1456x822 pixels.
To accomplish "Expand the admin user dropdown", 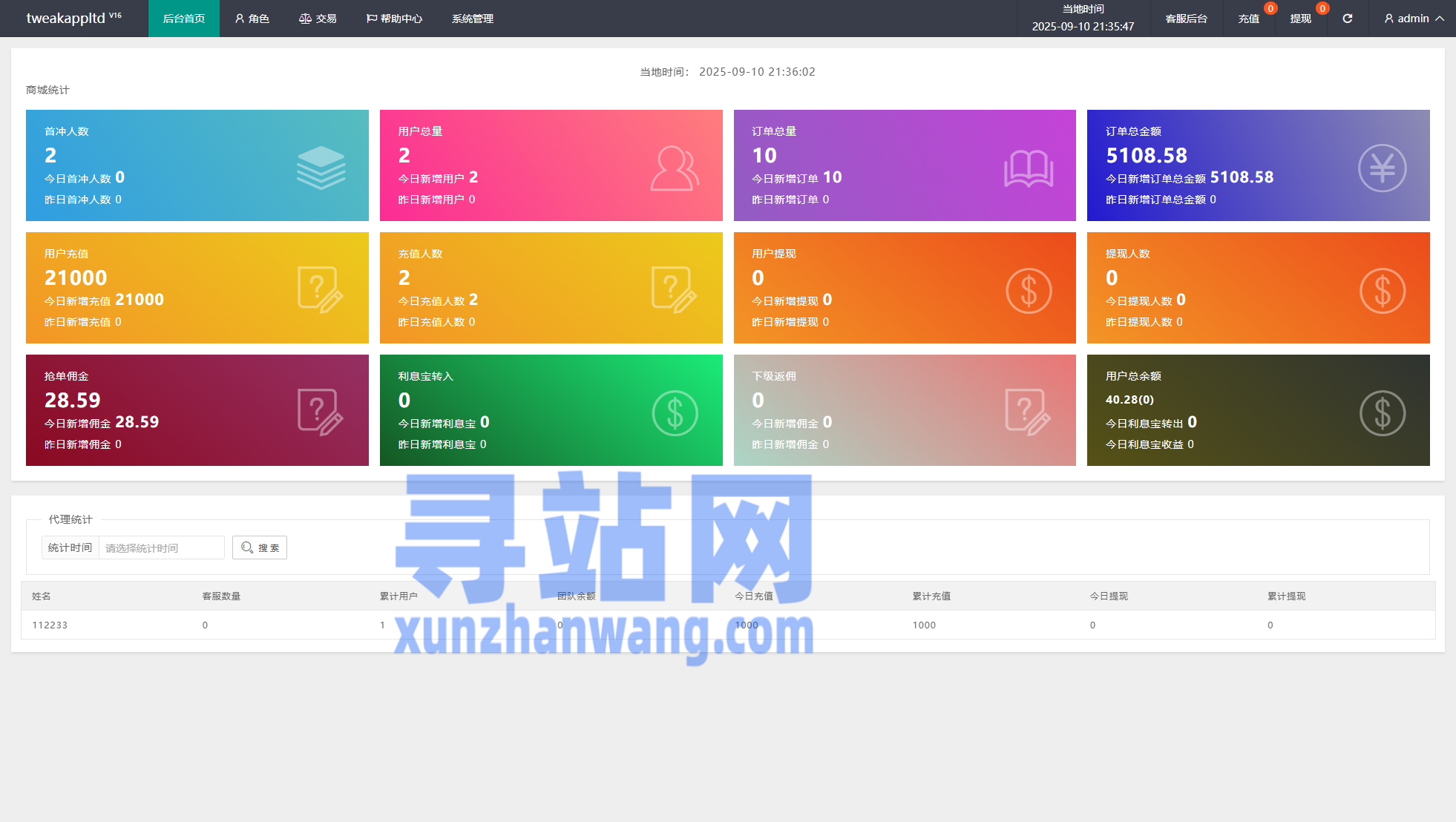I will tap(1414, 19).
